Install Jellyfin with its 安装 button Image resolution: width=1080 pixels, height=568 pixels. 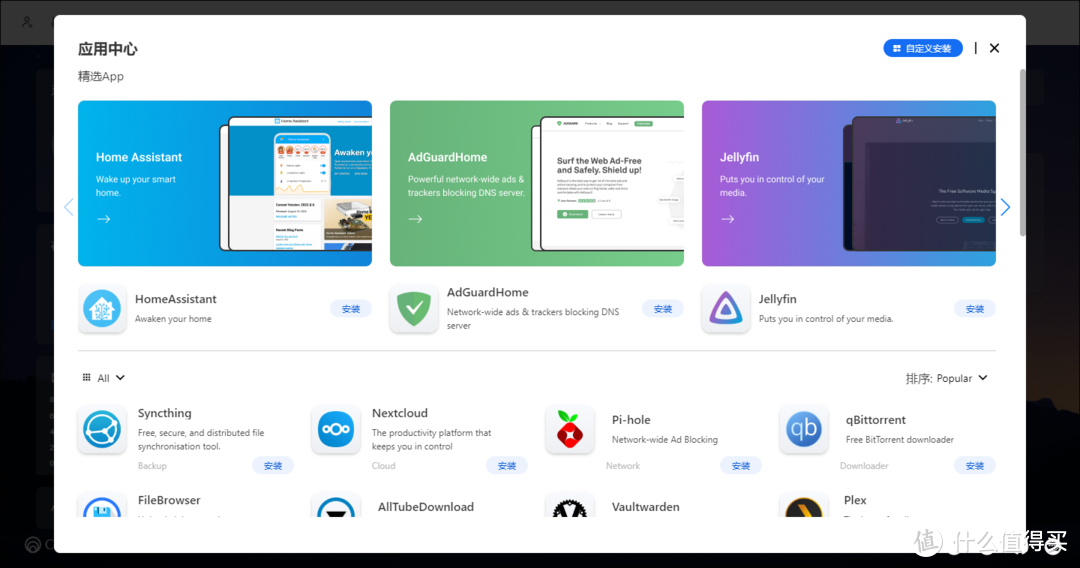(x=975, y=309)
